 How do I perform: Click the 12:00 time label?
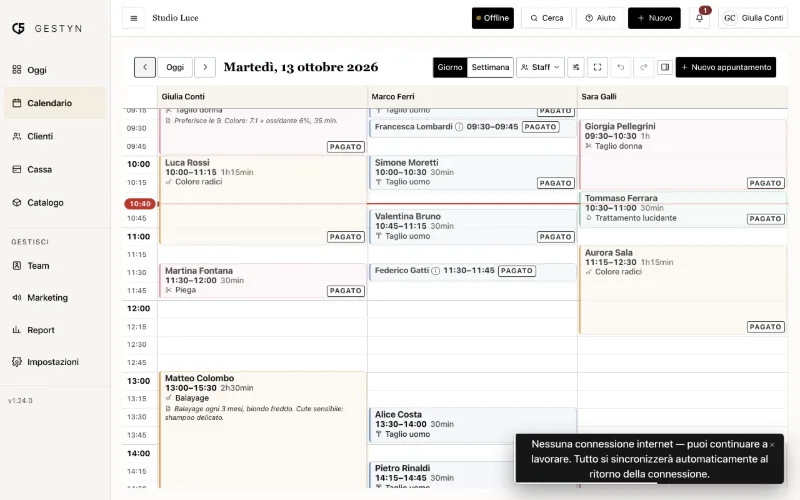138,309
